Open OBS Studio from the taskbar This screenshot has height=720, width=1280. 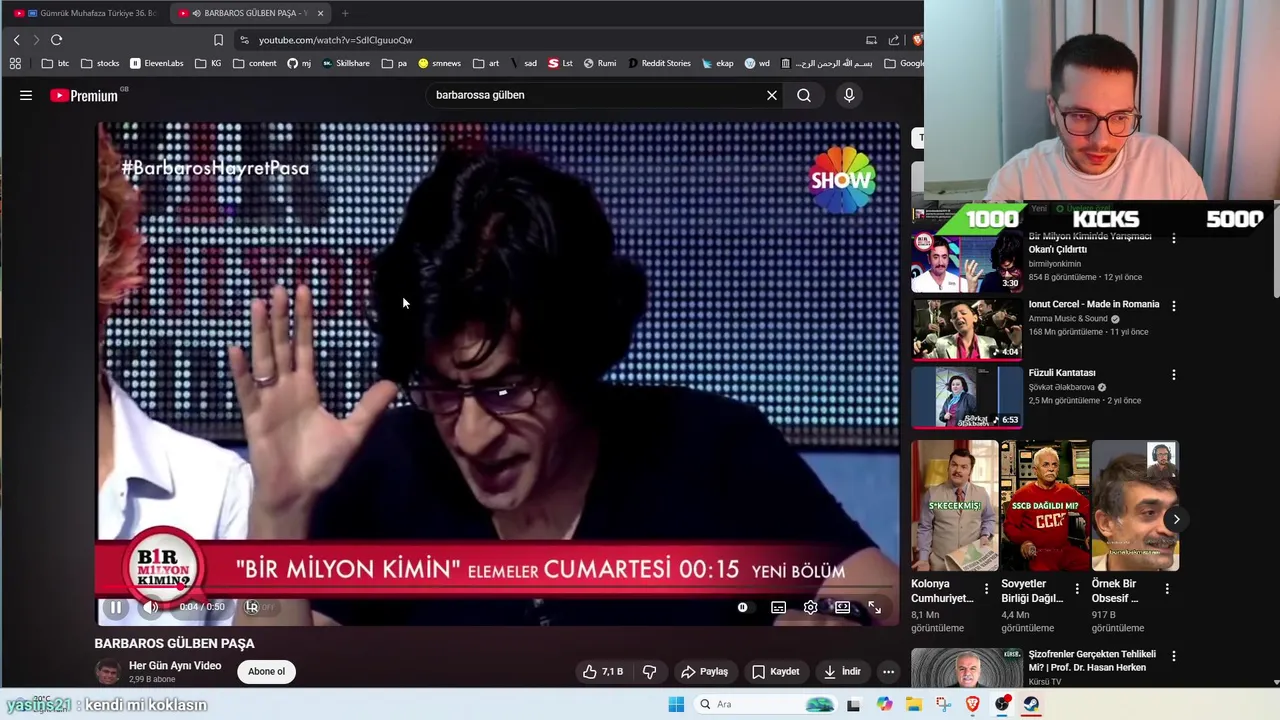[x=1002, y=704]
